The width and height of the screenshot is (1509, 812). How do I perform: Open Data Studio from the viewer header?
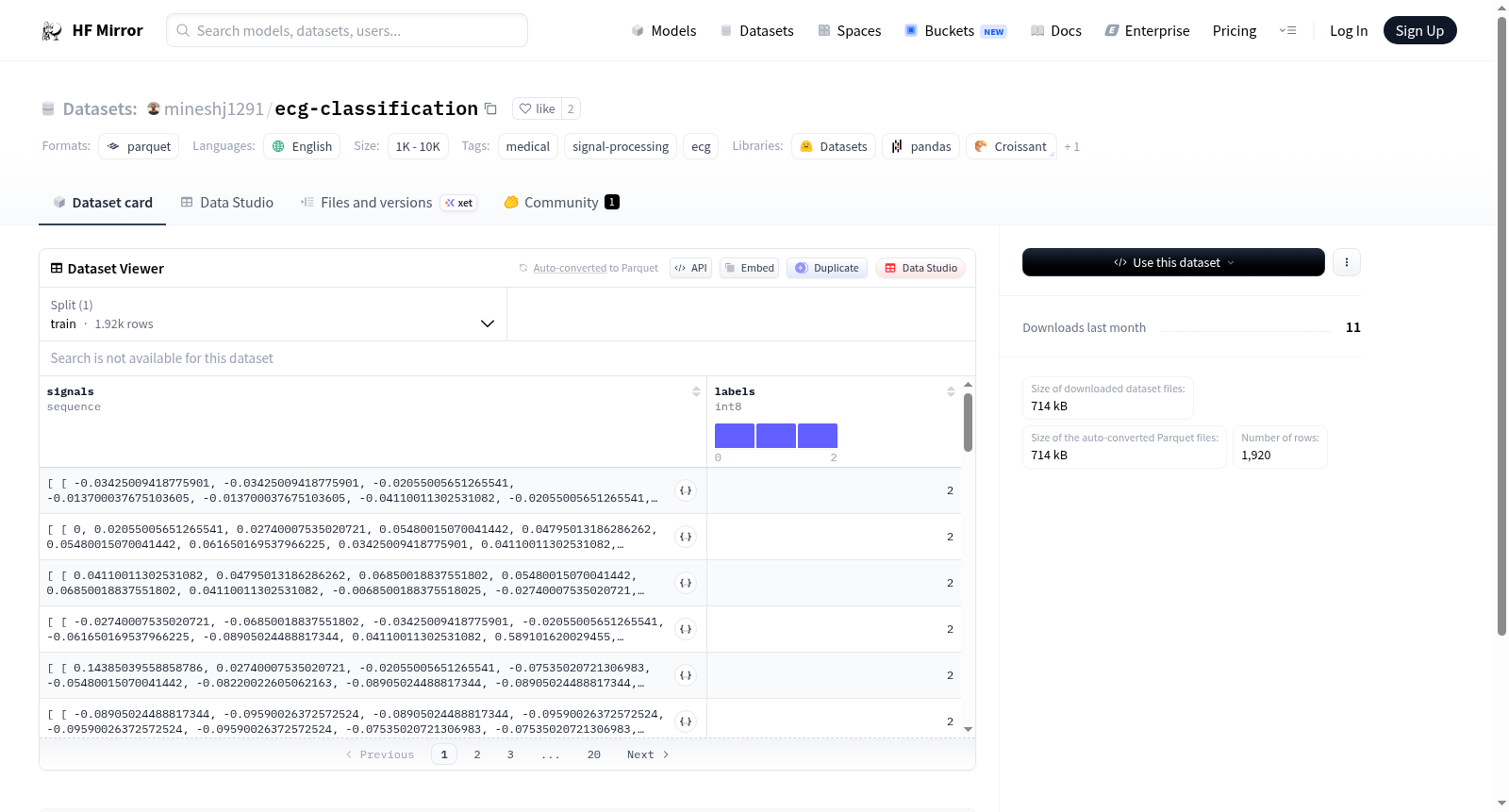point(920,268)
